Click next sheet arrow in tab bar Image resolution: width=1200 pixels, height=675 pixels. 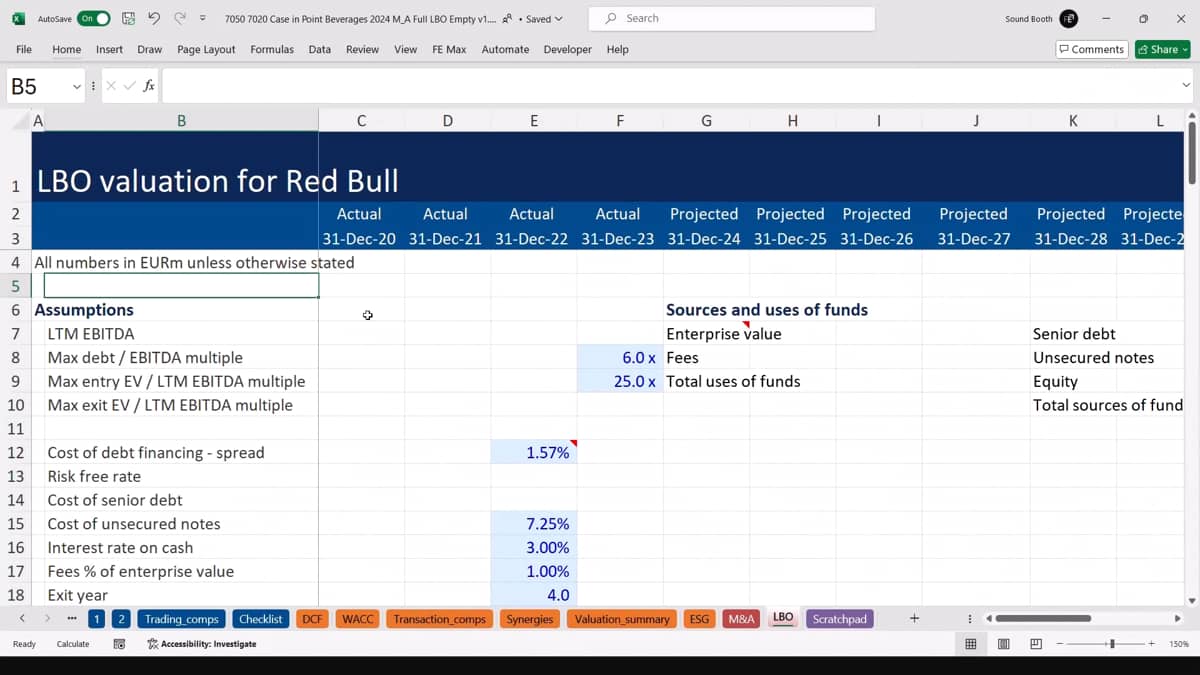pyautogui.click(x=46, y=619)
